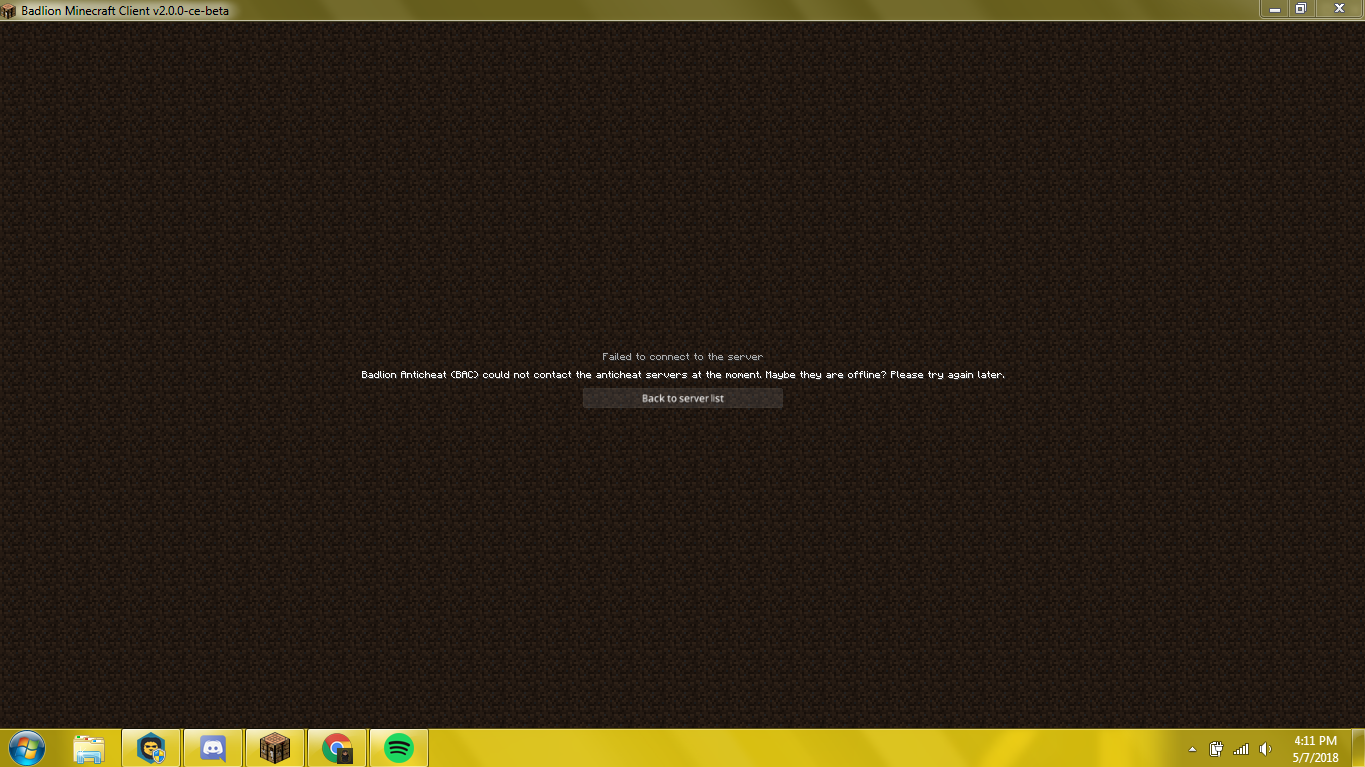Open the power/battery tray icon
The width and height of the screenshot is (1365, 767).
[1216, 748]
